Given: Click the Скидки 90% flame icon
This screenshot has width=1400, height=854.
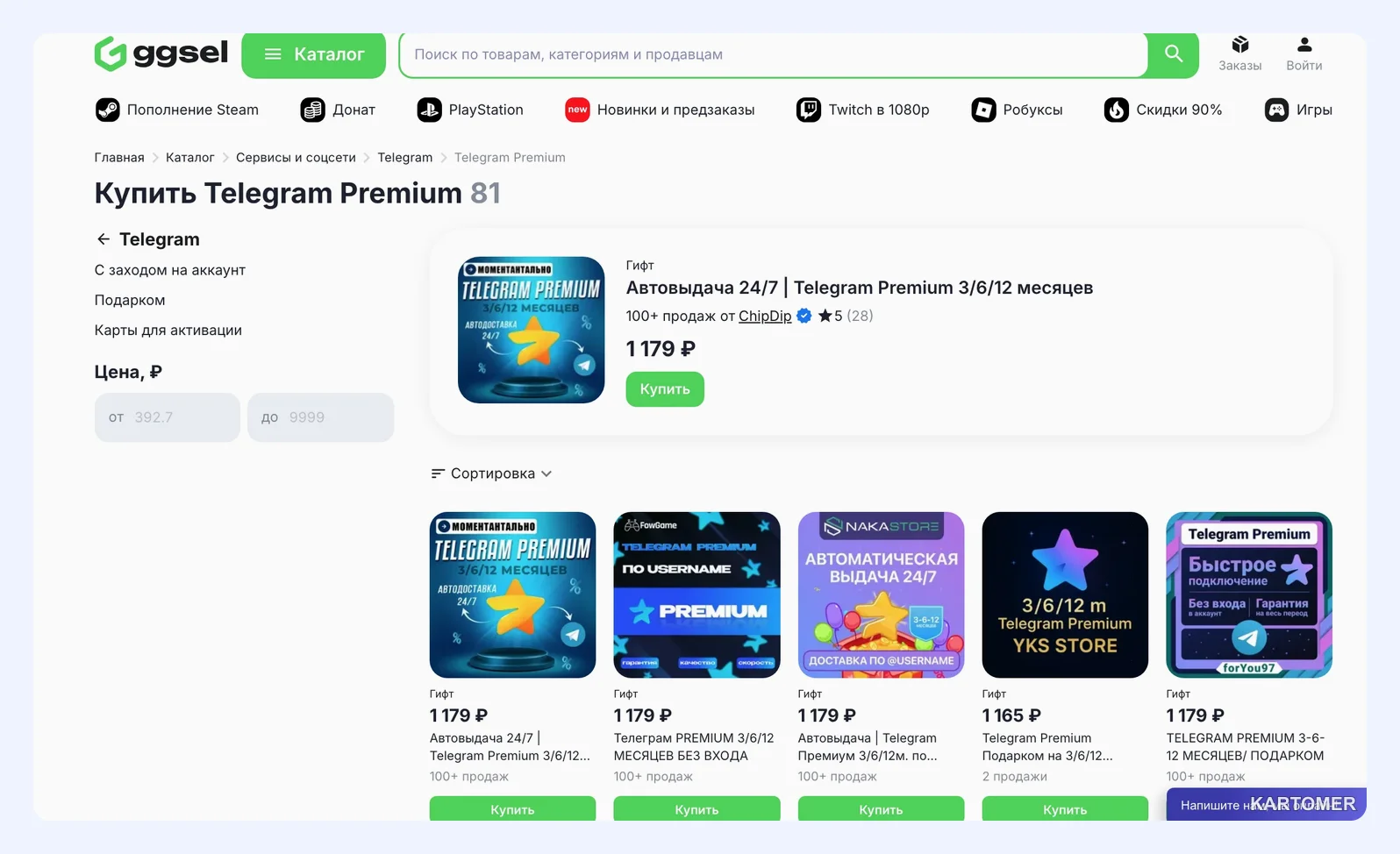Looking at the screenshot, I should pos(1116,110).
